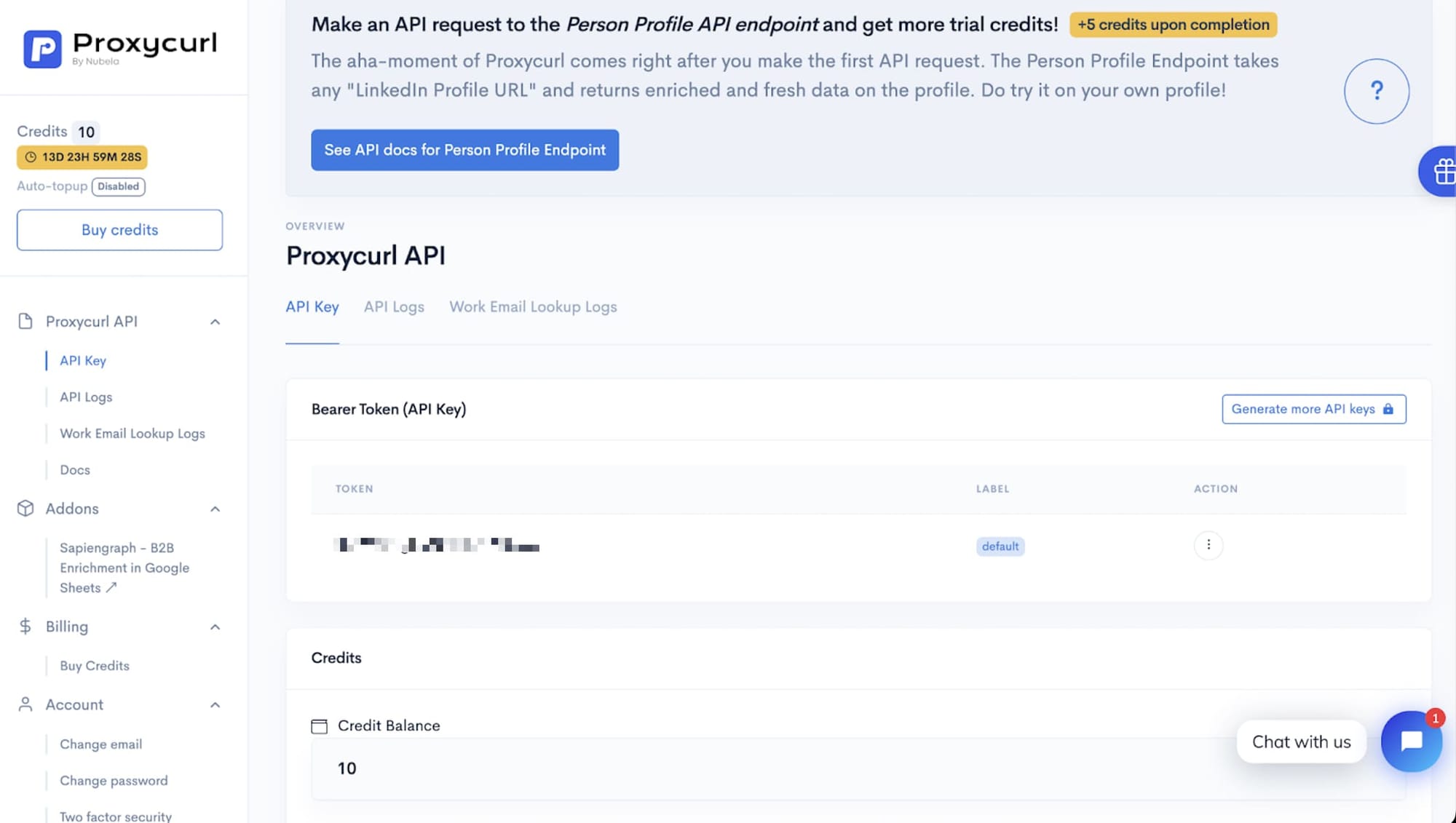Click the +5 credits upon completion badge
The height and width of the screenshot is (823, 1456).
pyautogui.click(x=1173, y=25)
